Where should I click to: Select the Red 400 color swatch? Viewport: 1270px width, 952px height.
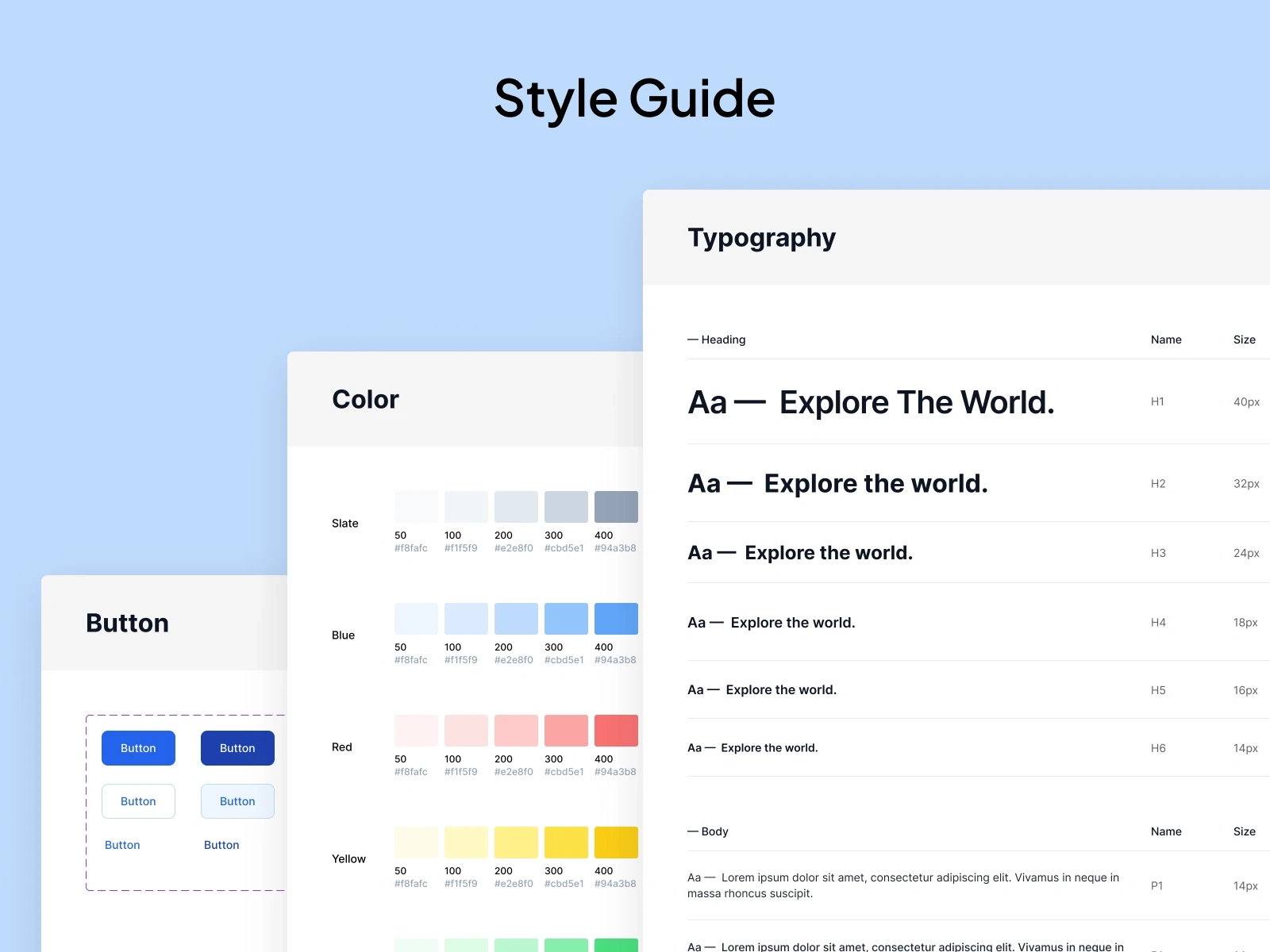coord(616,730)
